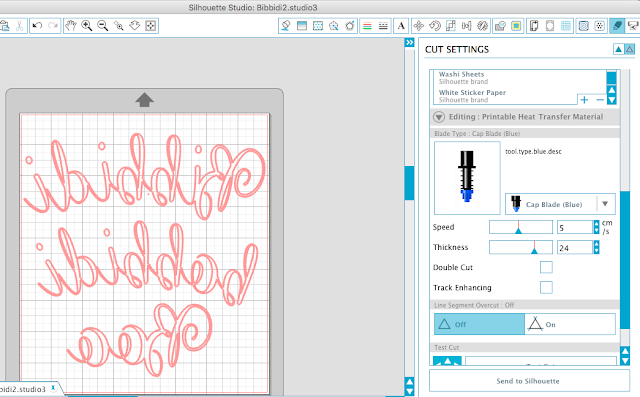640x397 pixels.
Task: Open the Line Color panel
Action: coord(367,26)
